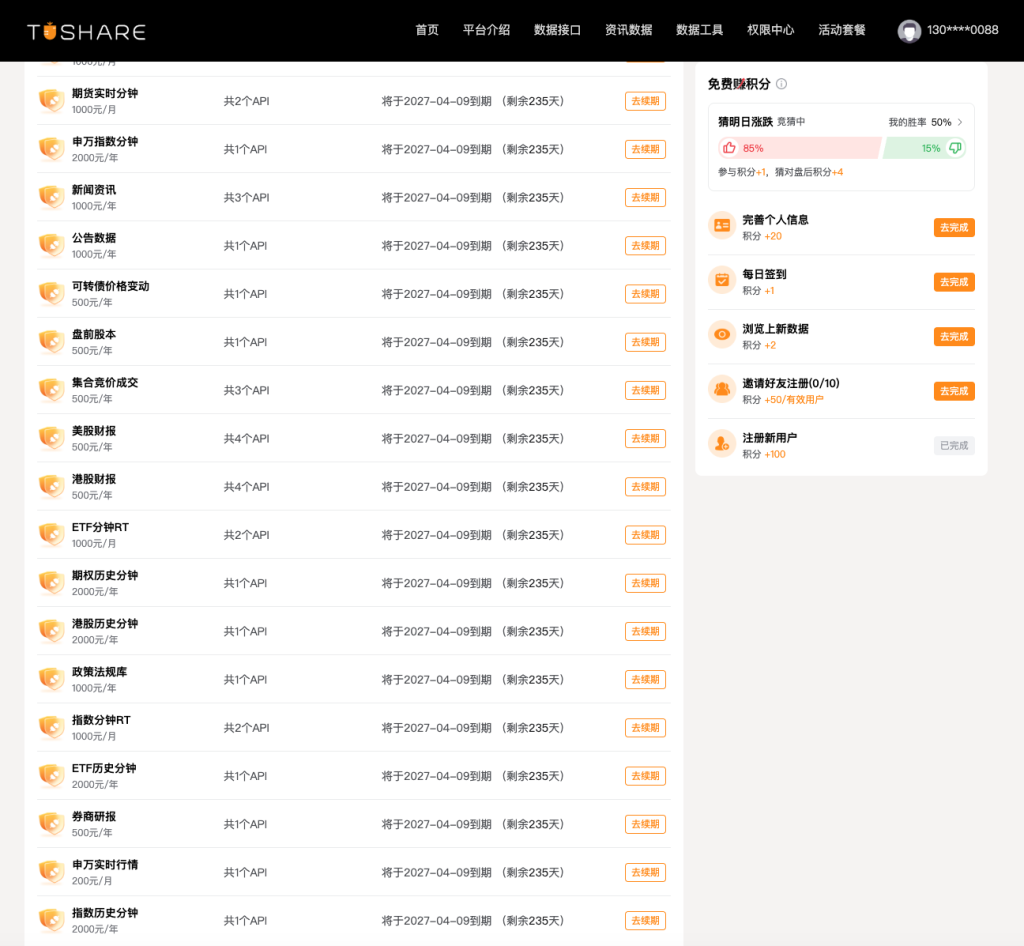The image size is (1024, 946).
Task: Click the 美股财报 shield icon
Action: (51, 439)
